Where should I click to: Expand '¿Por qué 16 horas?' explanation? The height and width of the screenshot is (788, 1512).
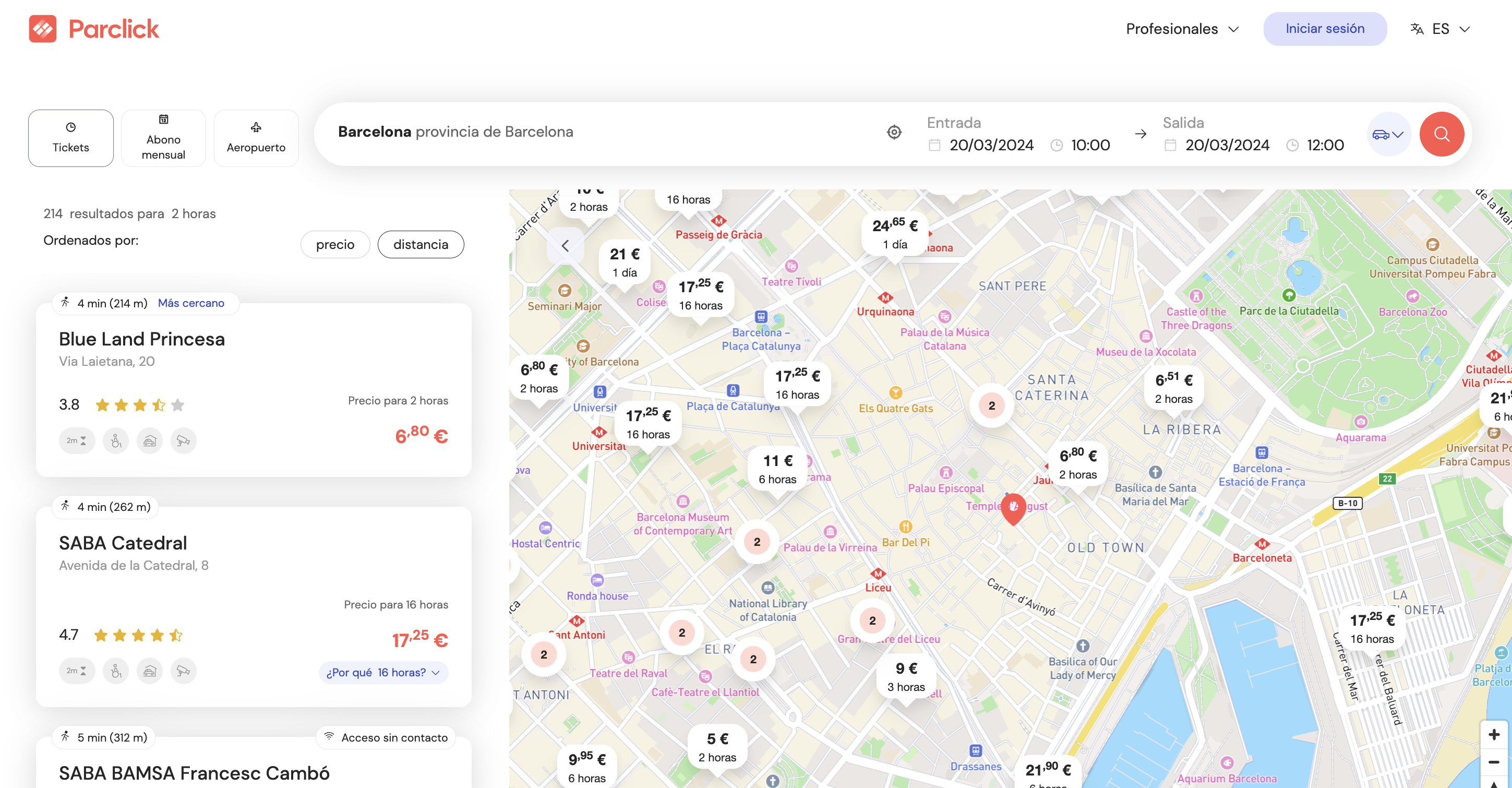[x=383, y=672]
